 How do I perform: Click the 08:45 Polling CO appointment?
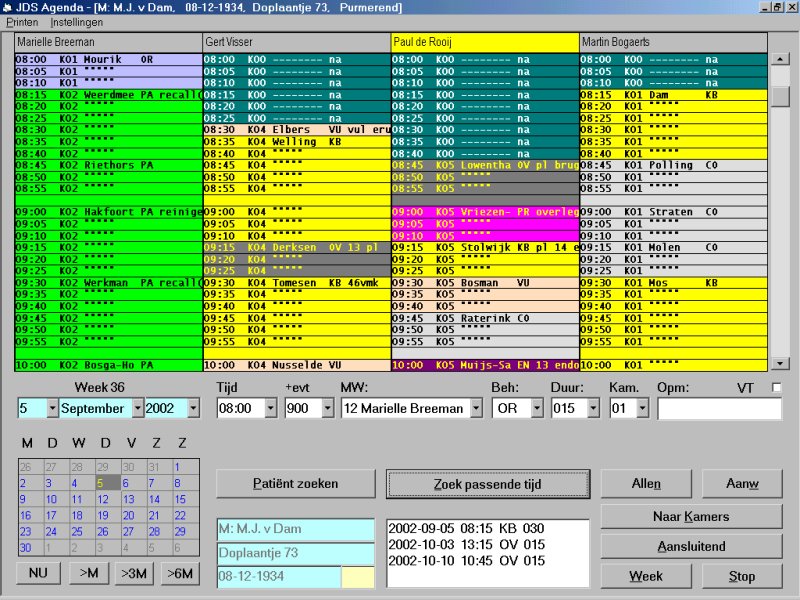(673, 165)
